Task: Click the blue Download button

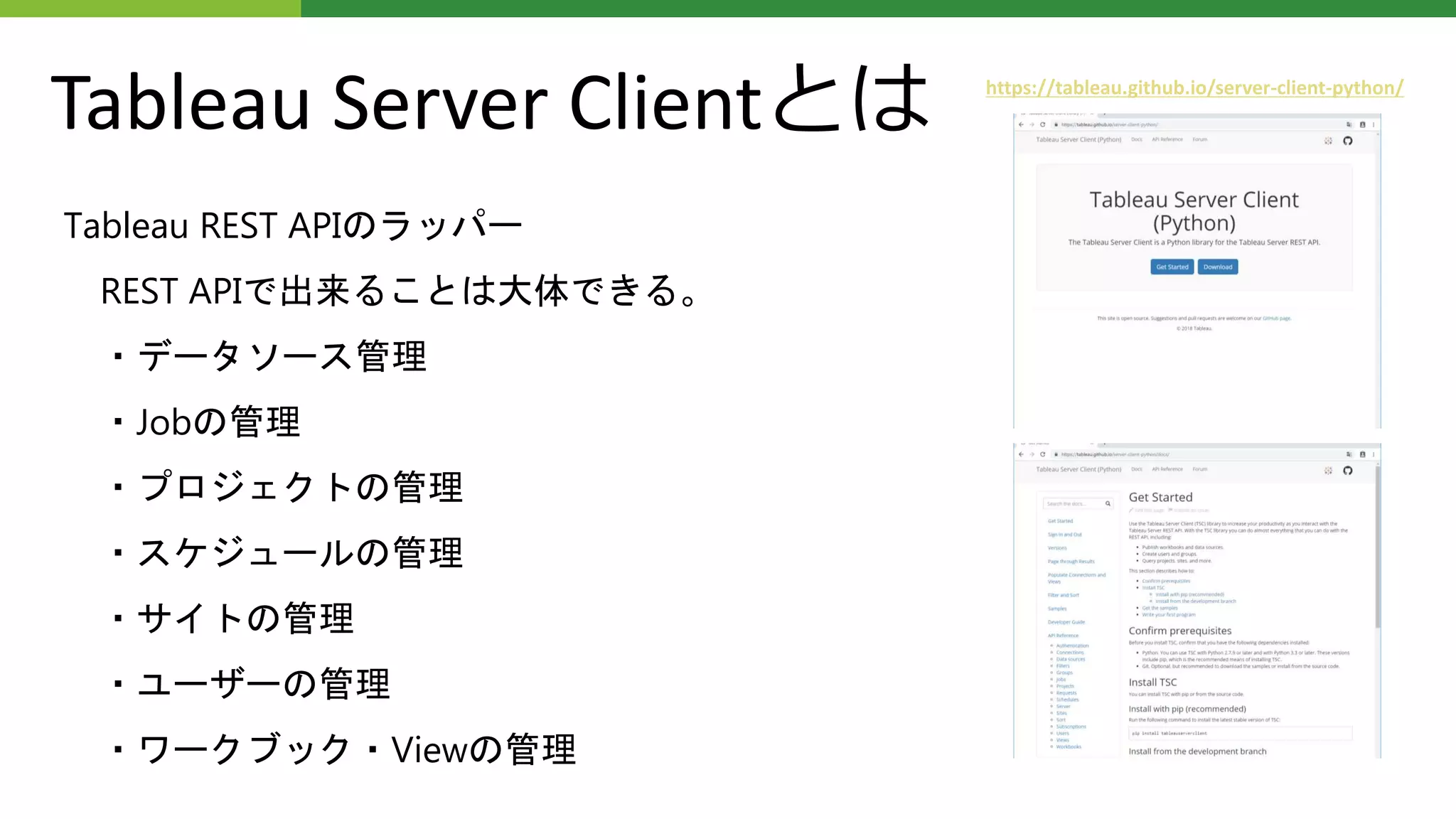Action: (x=1218, y=267)
